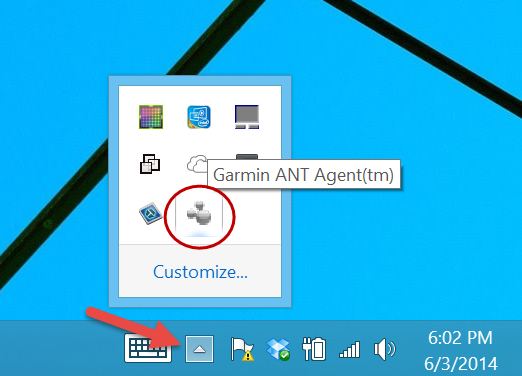Click the 6:02 PM clock
The height and width of the screenshot is (376, 522).
coord(460,338)
